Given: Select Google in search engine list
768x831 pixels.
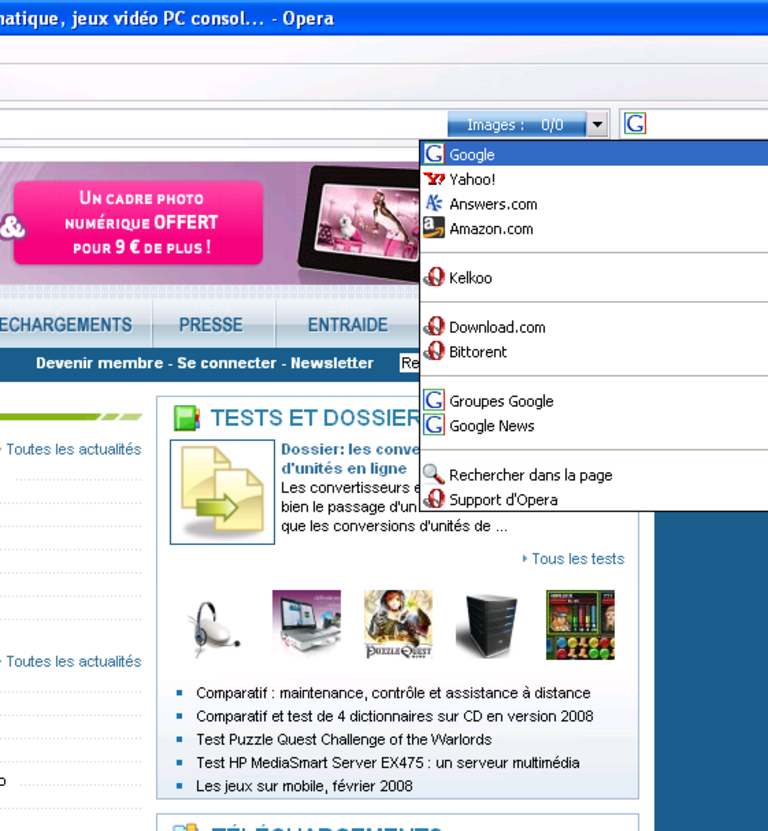Looking at the screenshot, I should [x=595, y=154].
